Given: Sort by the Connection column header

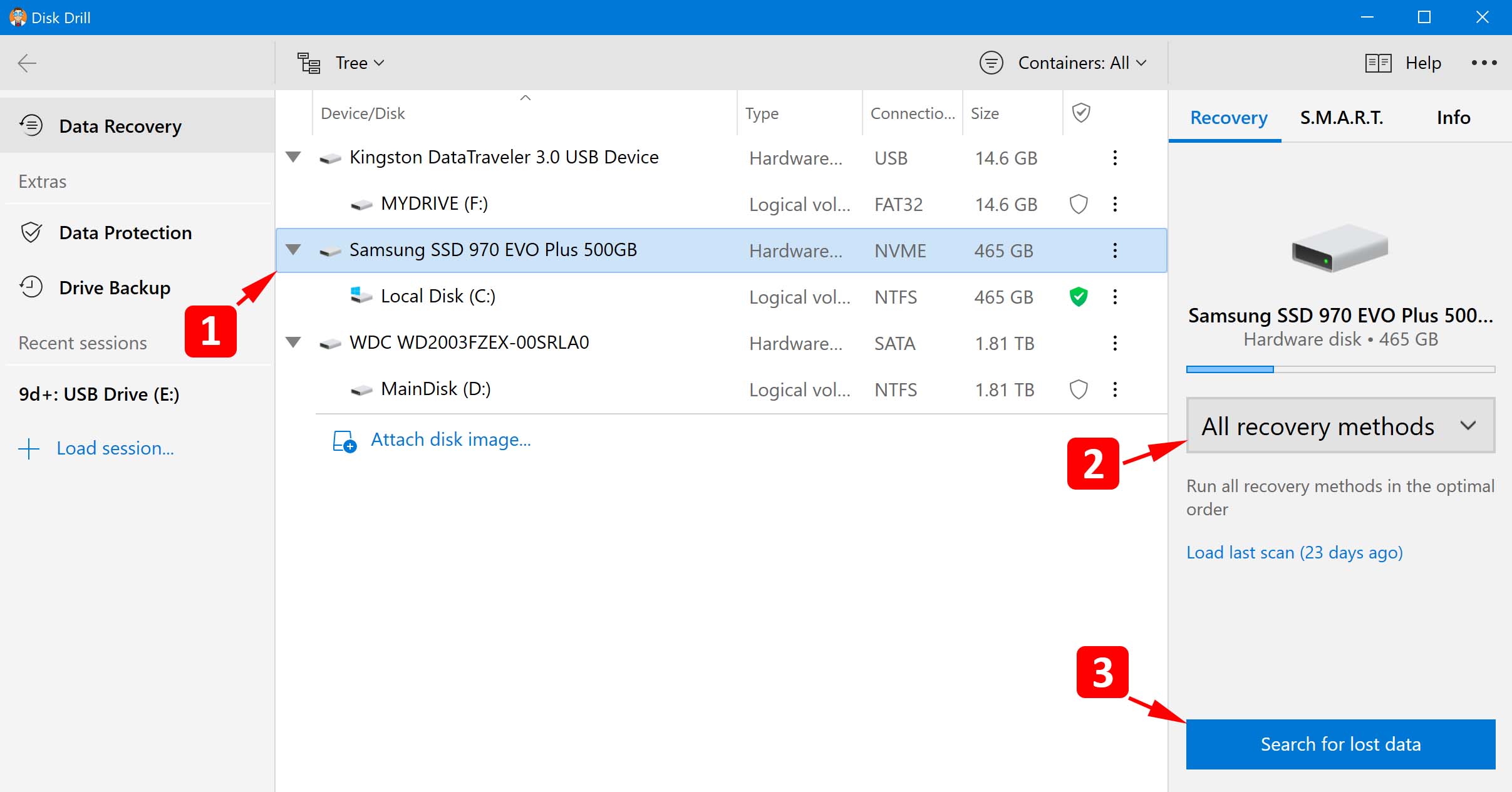Looking at the screenshot, I should click(x=913, y=113).
